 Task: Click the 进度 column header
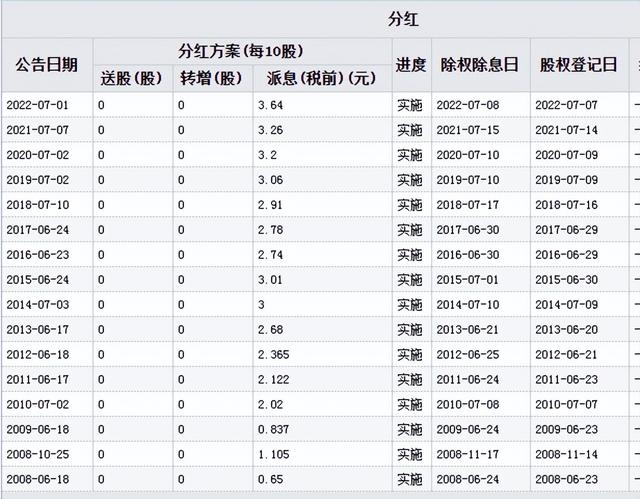[411, 65]
